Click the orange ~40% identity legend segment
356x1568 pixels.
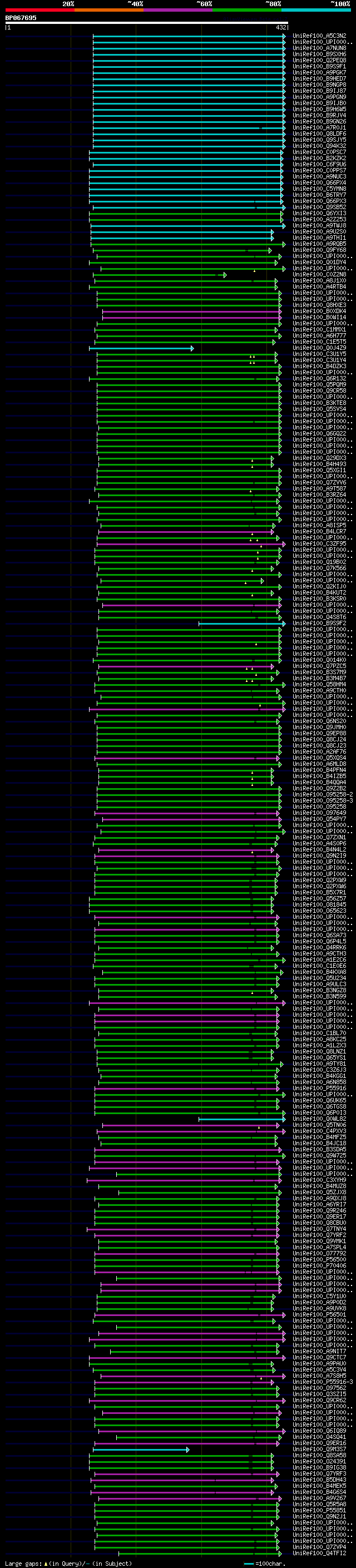pyautogui.click(x=109, y=10)
